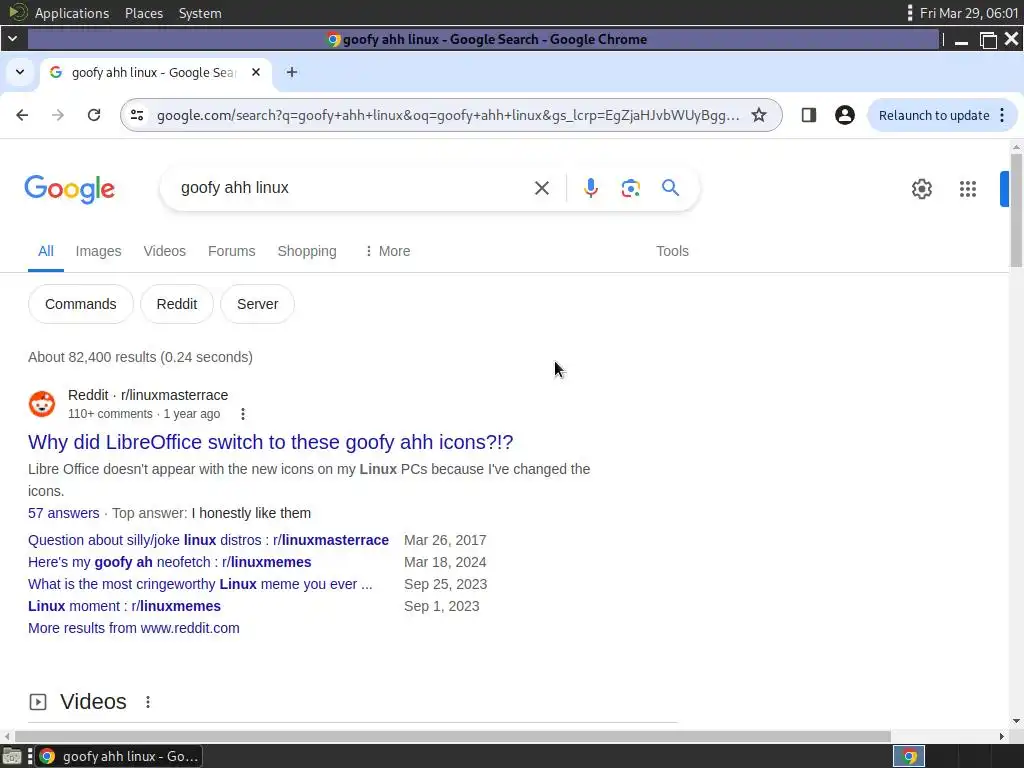Click the clock Fri Mar 29, 06:01
This screenshot has height=768, width=1024.
[969, 13]
